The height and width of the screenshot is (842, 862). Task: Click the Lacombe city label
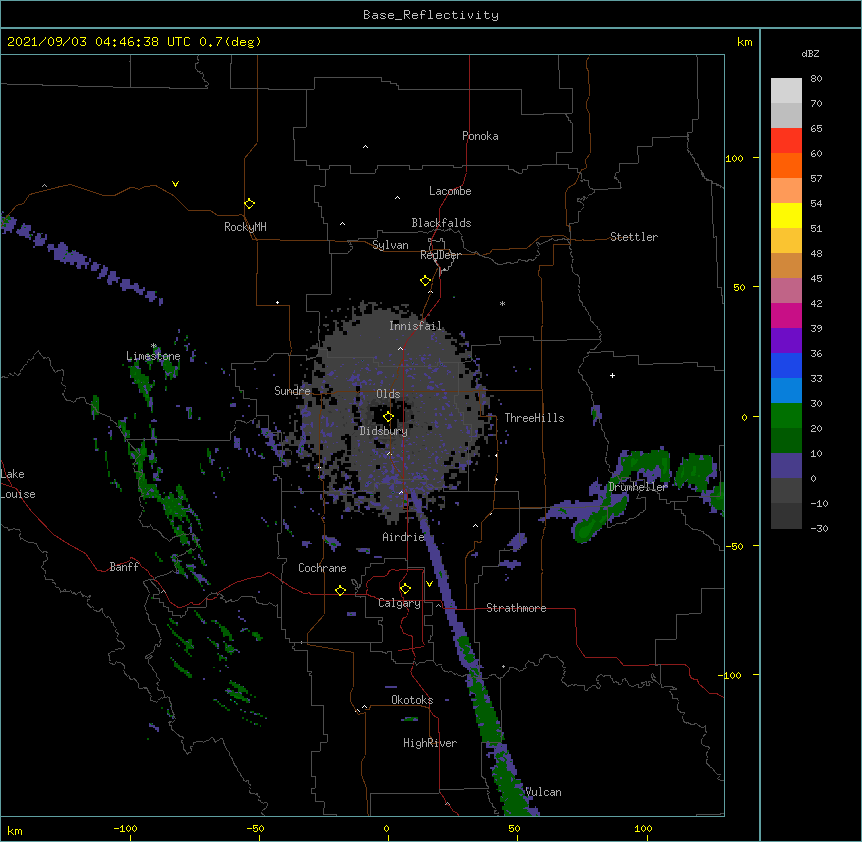click(x=450, y=191)
